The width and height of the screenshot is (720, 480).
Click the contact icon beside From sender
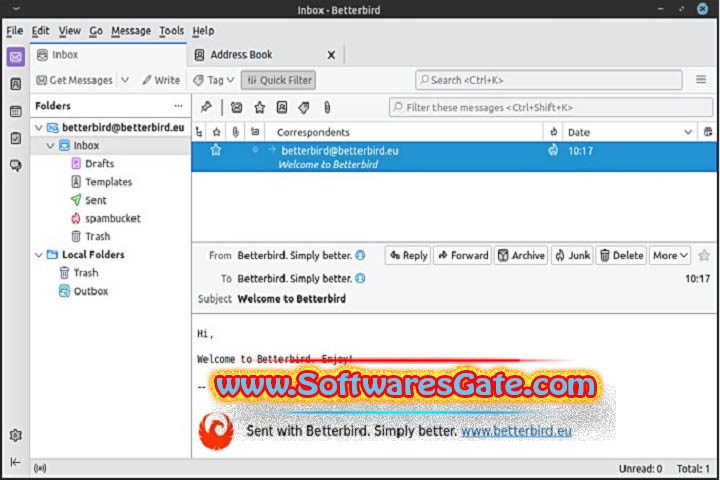360,255
